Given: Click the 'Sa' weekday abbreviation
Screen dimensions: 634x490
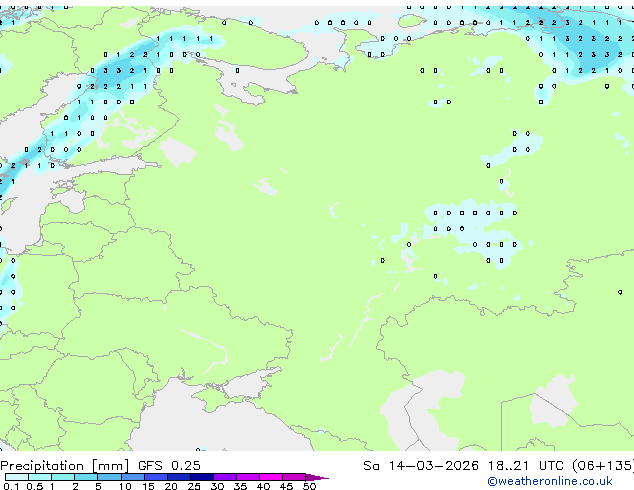Looking at the screenshot, I should (371, 466).
